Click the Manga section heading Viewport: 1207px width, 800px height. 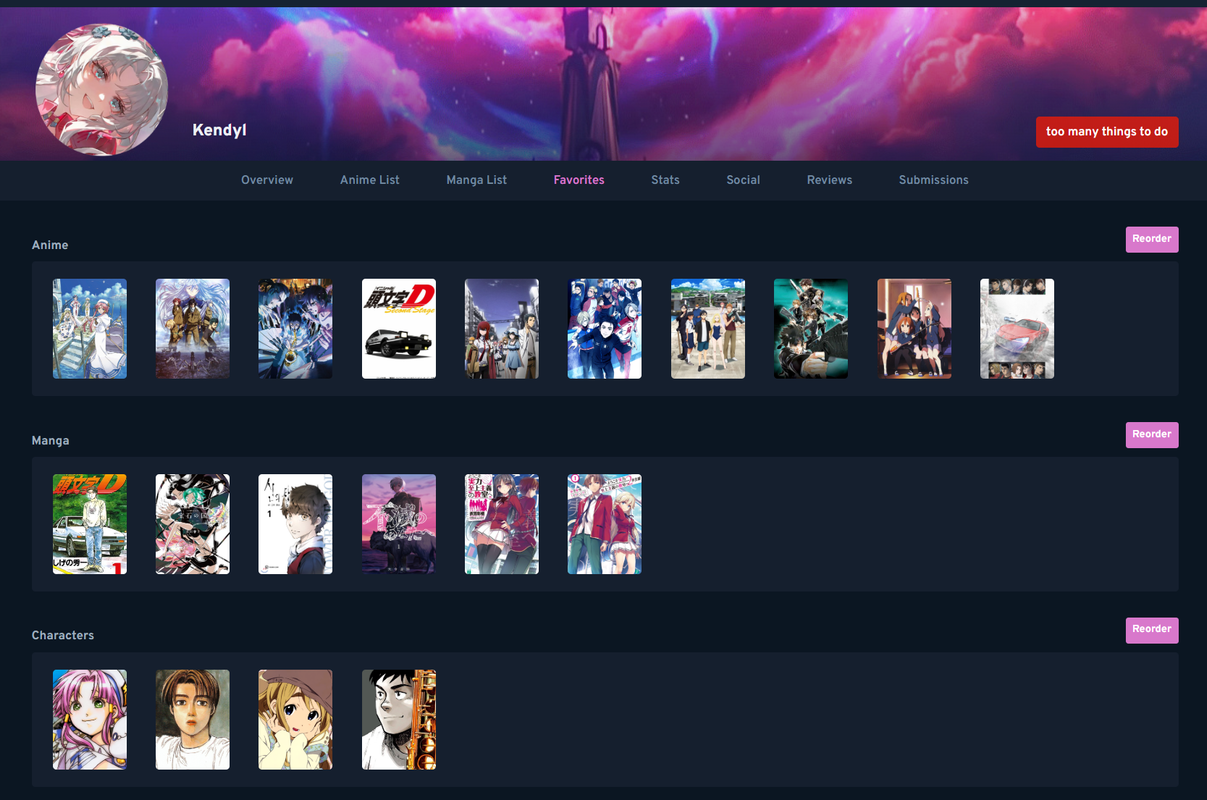[50, 440]
